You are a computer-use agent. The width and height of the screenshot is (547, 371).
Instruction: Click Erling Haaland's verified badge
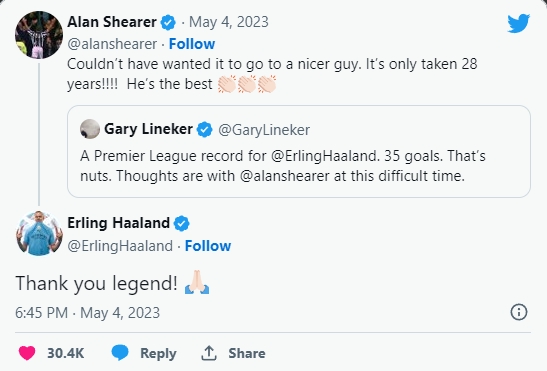181,223
